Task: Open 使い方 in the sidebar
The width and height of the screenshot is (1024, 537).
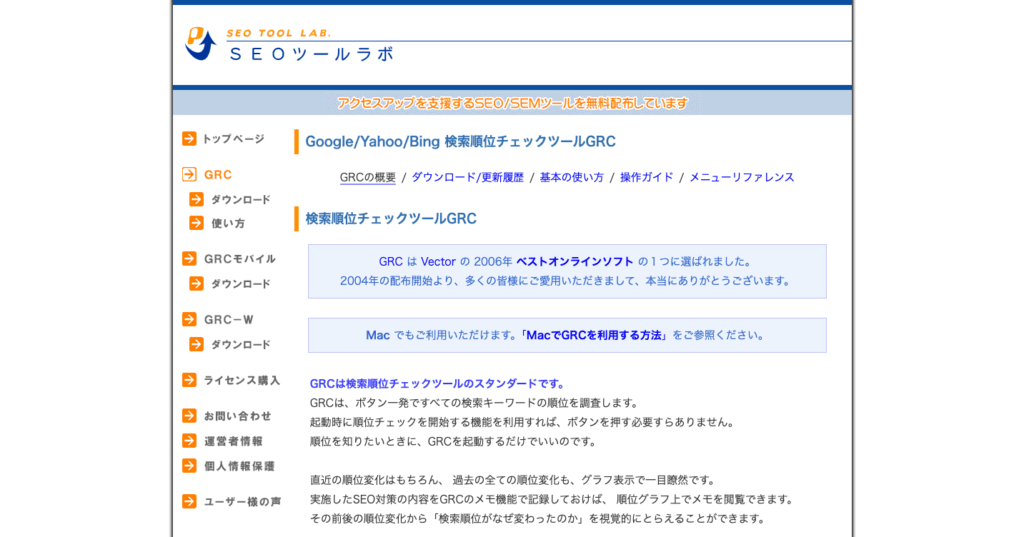Action: (228, 223)
